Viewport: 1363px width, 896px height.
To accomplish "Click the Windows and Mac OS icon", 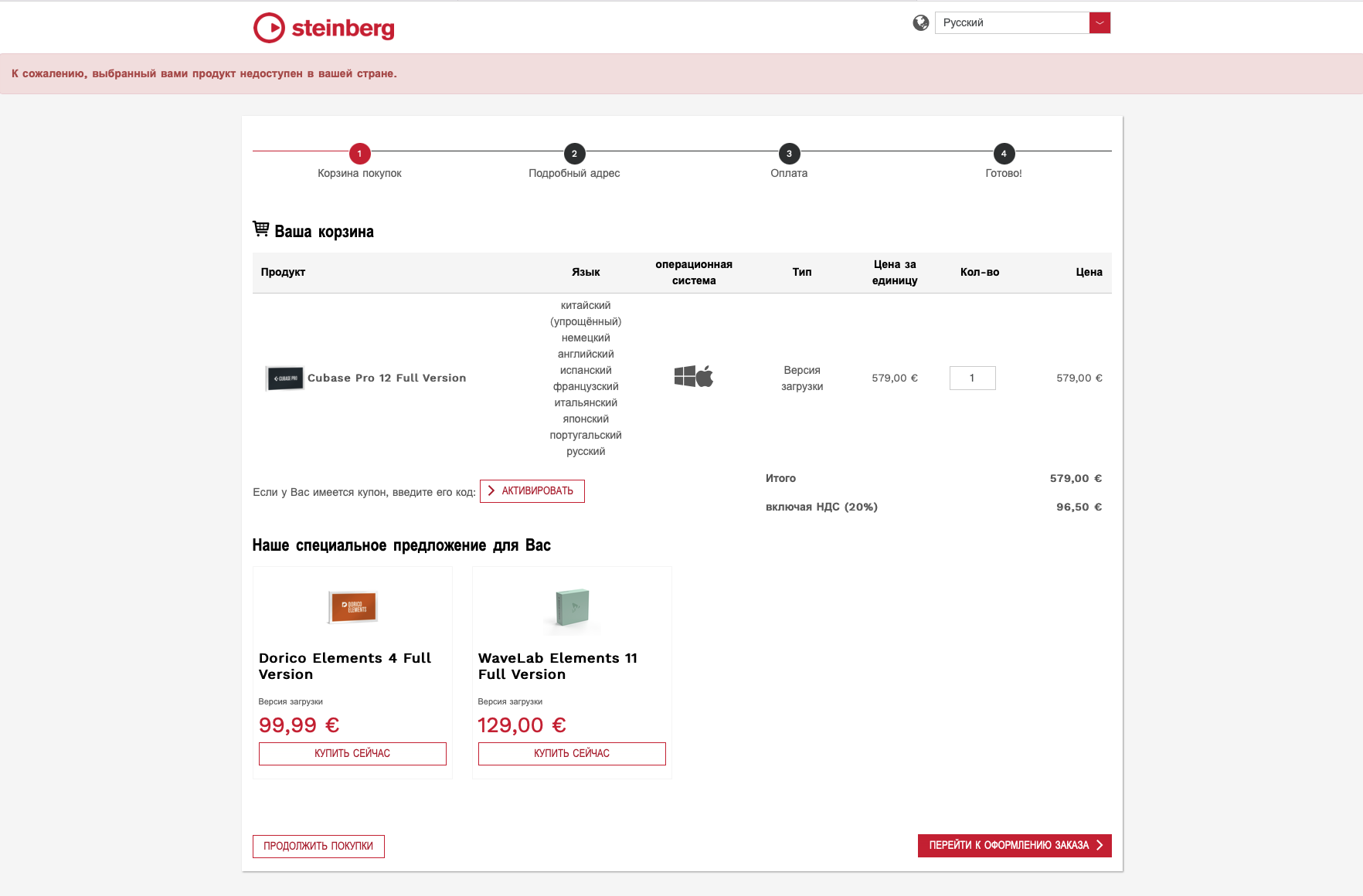I will tap(694, 377).
